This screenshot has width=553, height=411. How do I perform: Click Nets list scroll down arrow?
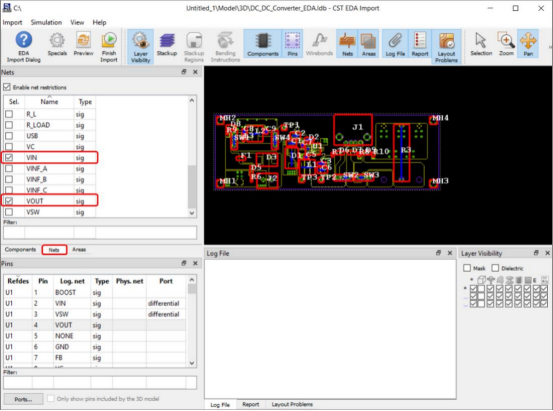point(192,213)
